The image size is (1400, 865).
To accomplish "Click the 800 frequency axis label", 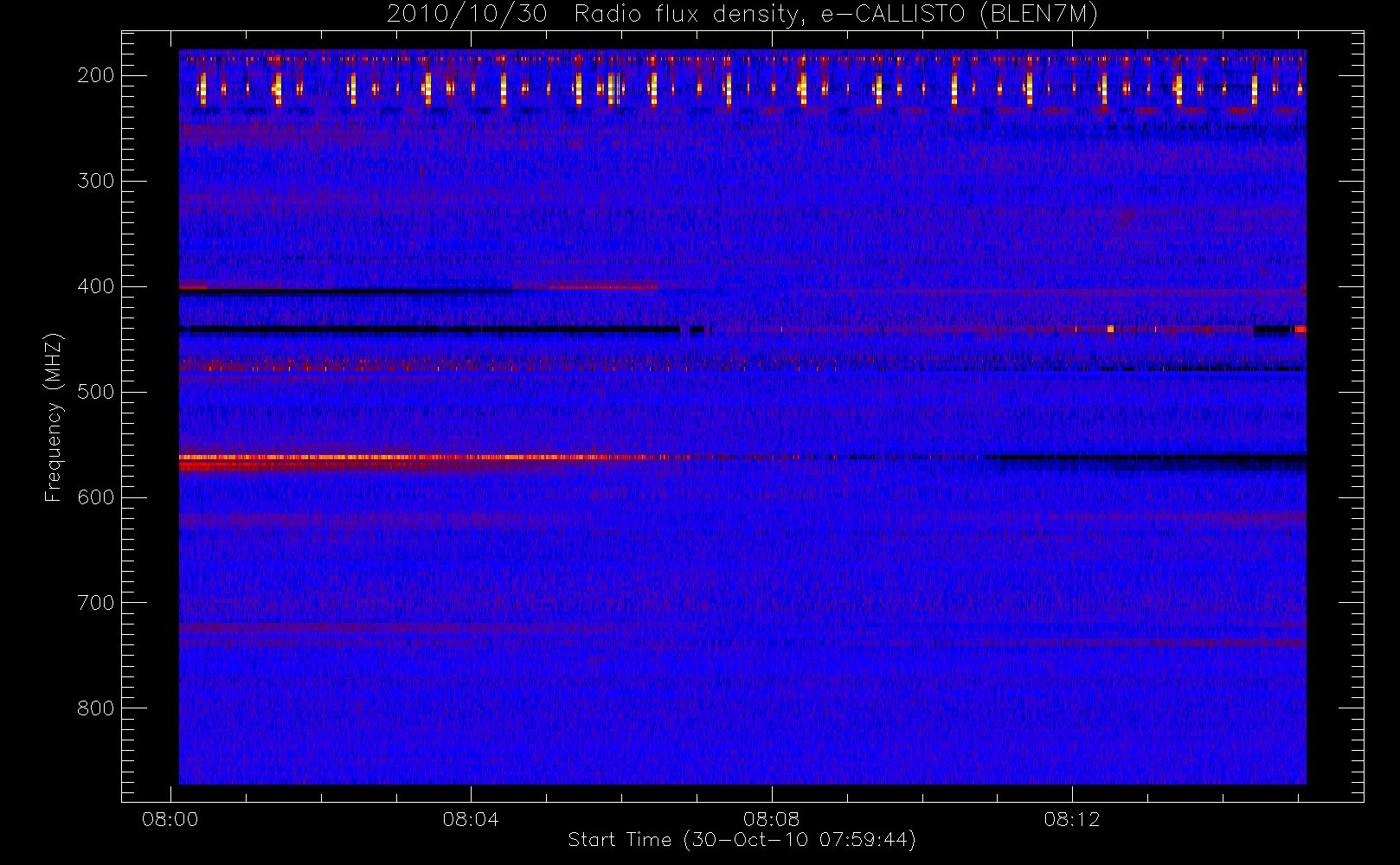I will 95,708.
